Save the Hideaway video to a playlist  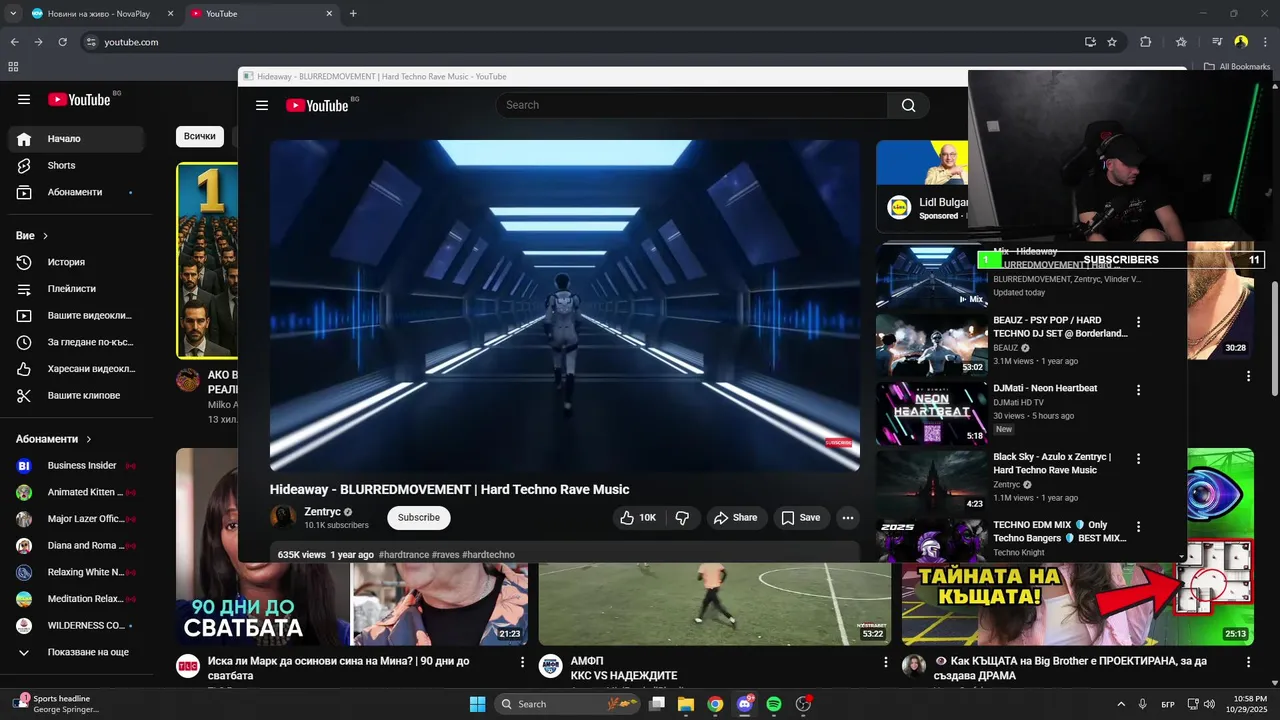tap(801, 518)
